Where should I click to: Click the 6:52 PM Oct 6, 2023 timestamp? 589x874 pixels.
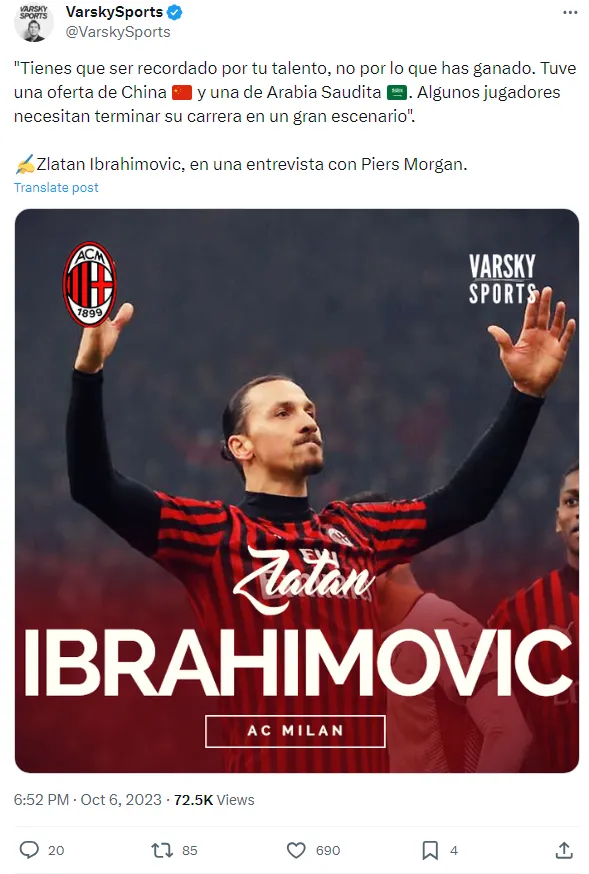(x=87, y=800)
